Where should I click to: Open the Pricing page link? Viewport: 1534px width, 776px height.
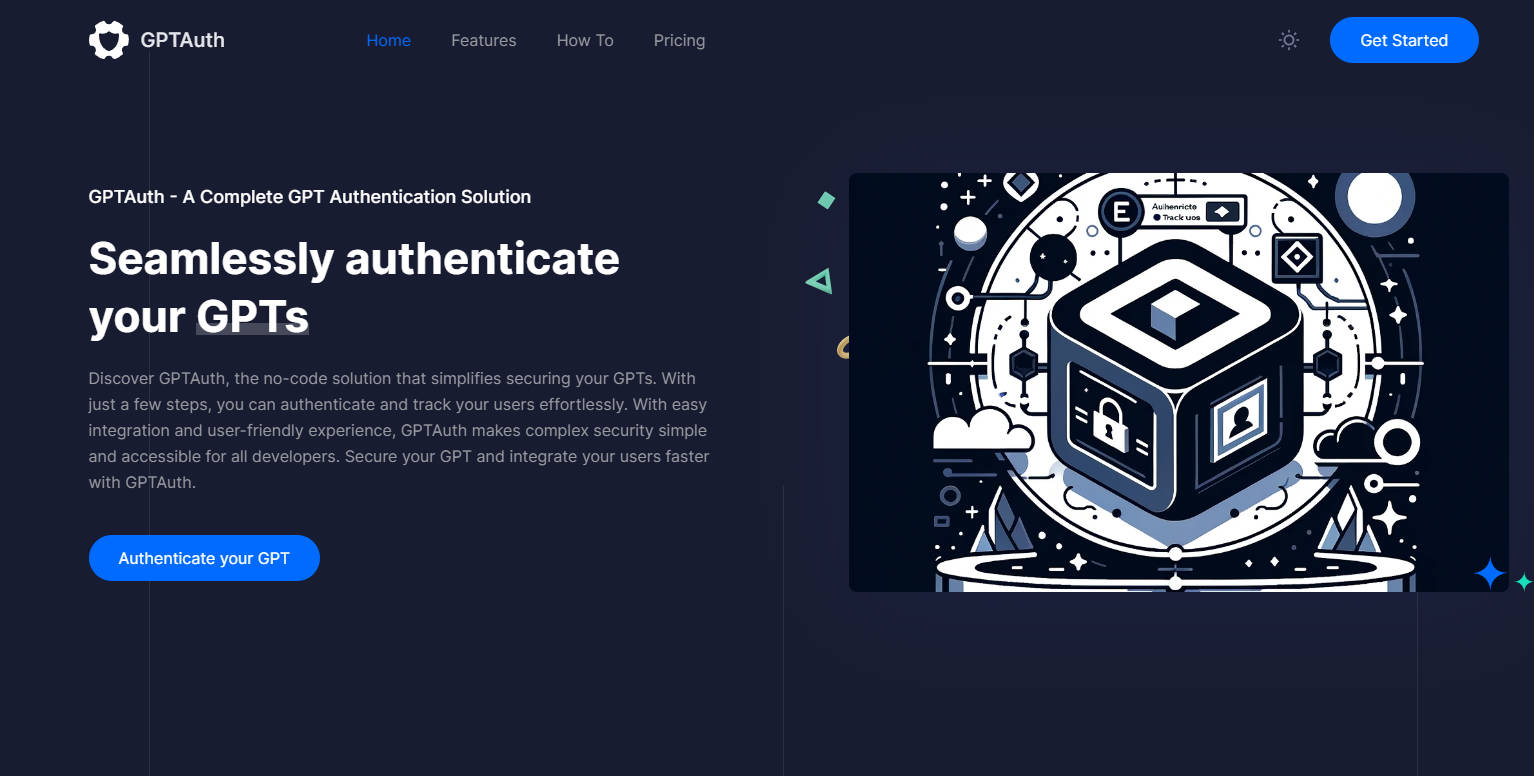[x=679, y=40]
